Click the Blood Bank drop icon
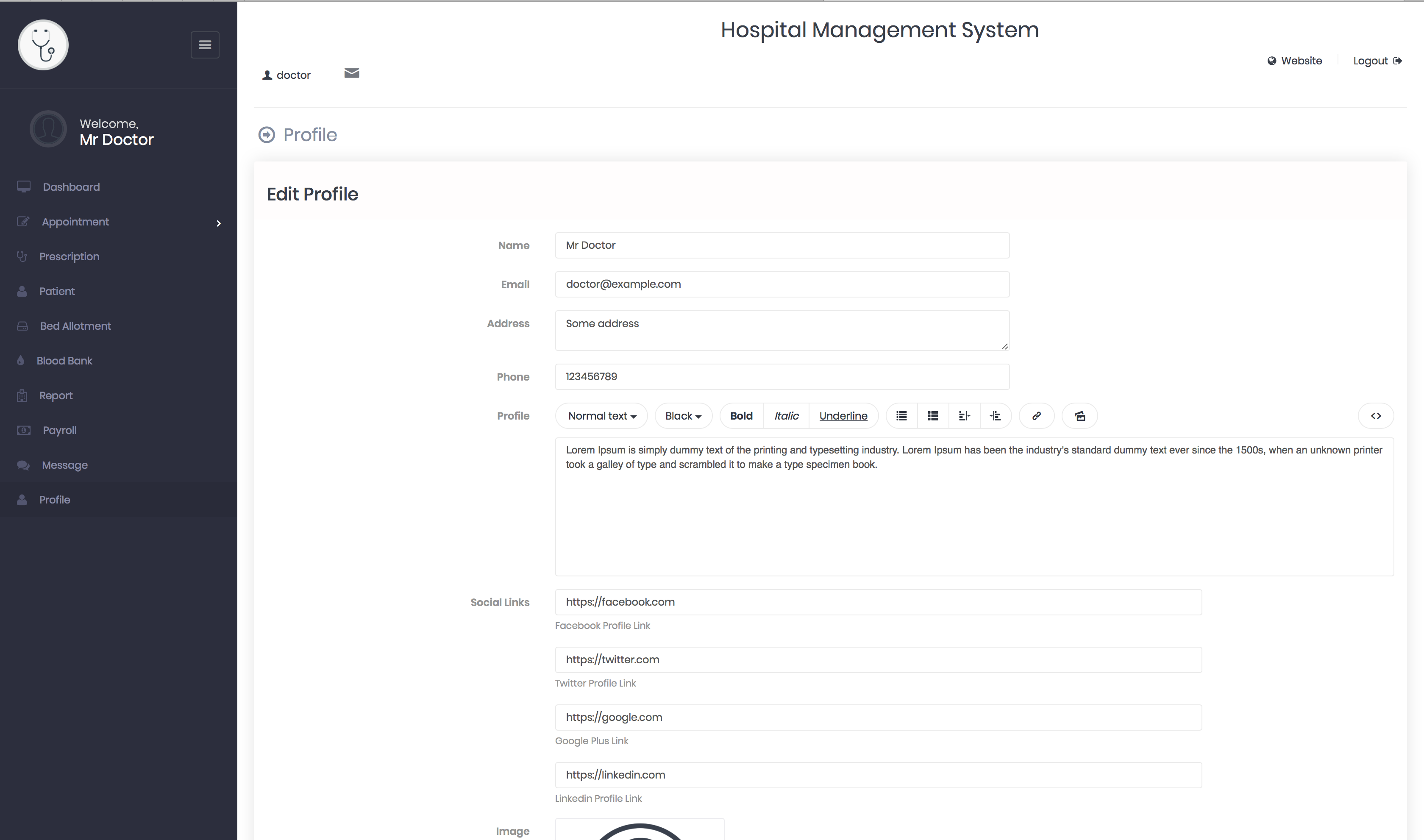 [x=21, y=361]
